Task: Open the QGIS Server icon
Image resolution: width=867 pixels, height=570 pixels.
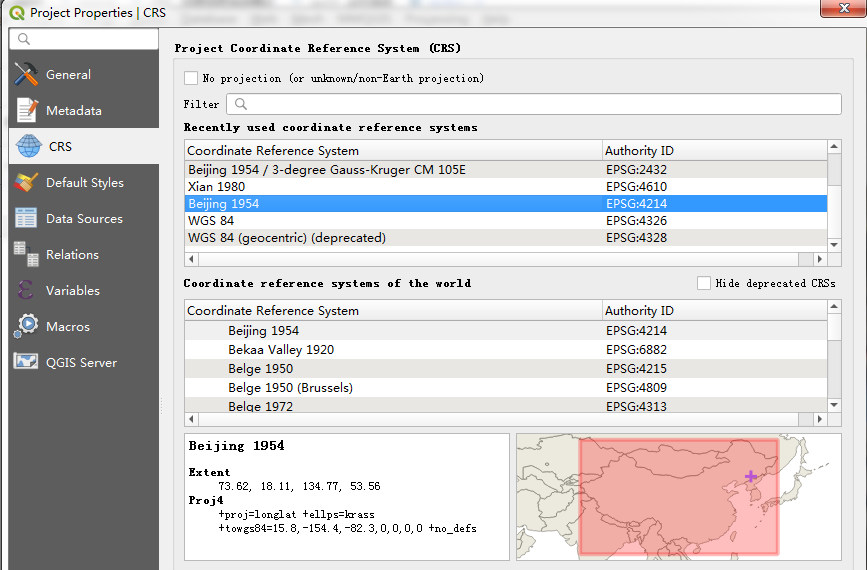Action: click(x=26, y=362)
